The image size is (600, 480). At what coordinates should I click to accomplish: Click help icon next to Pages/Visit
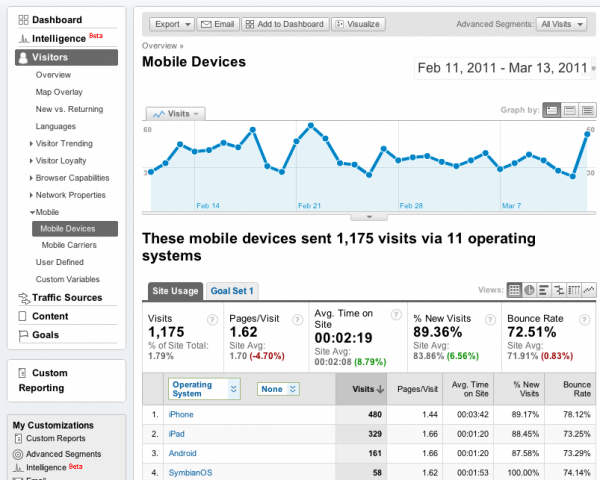(297, 320)
